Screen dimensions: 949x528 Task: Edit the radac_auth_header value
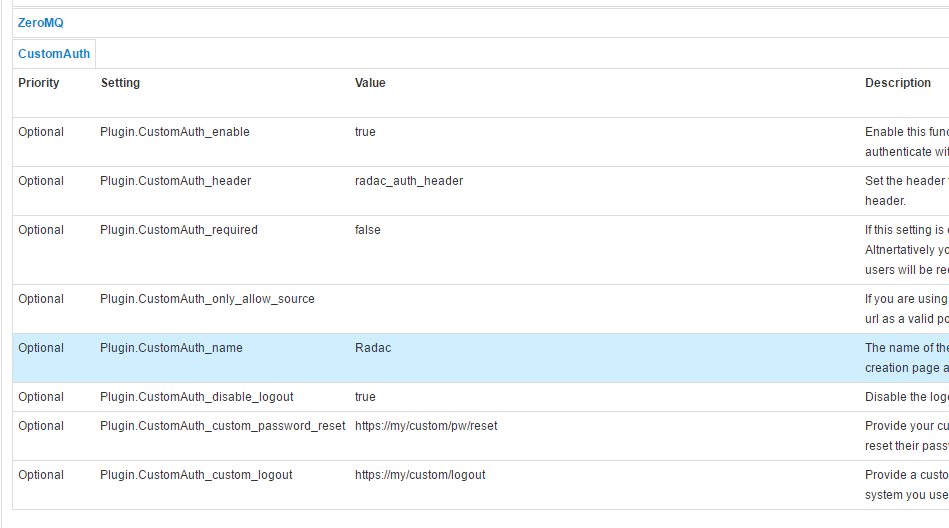pos(409,181)
